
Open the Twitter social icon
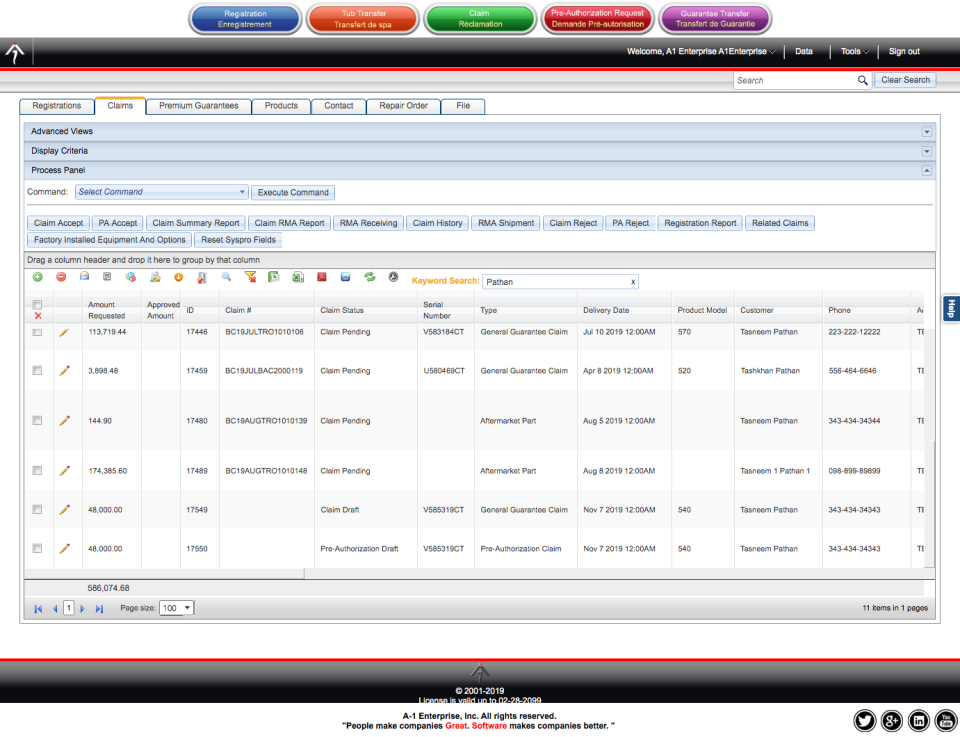[x=864, y=721]
